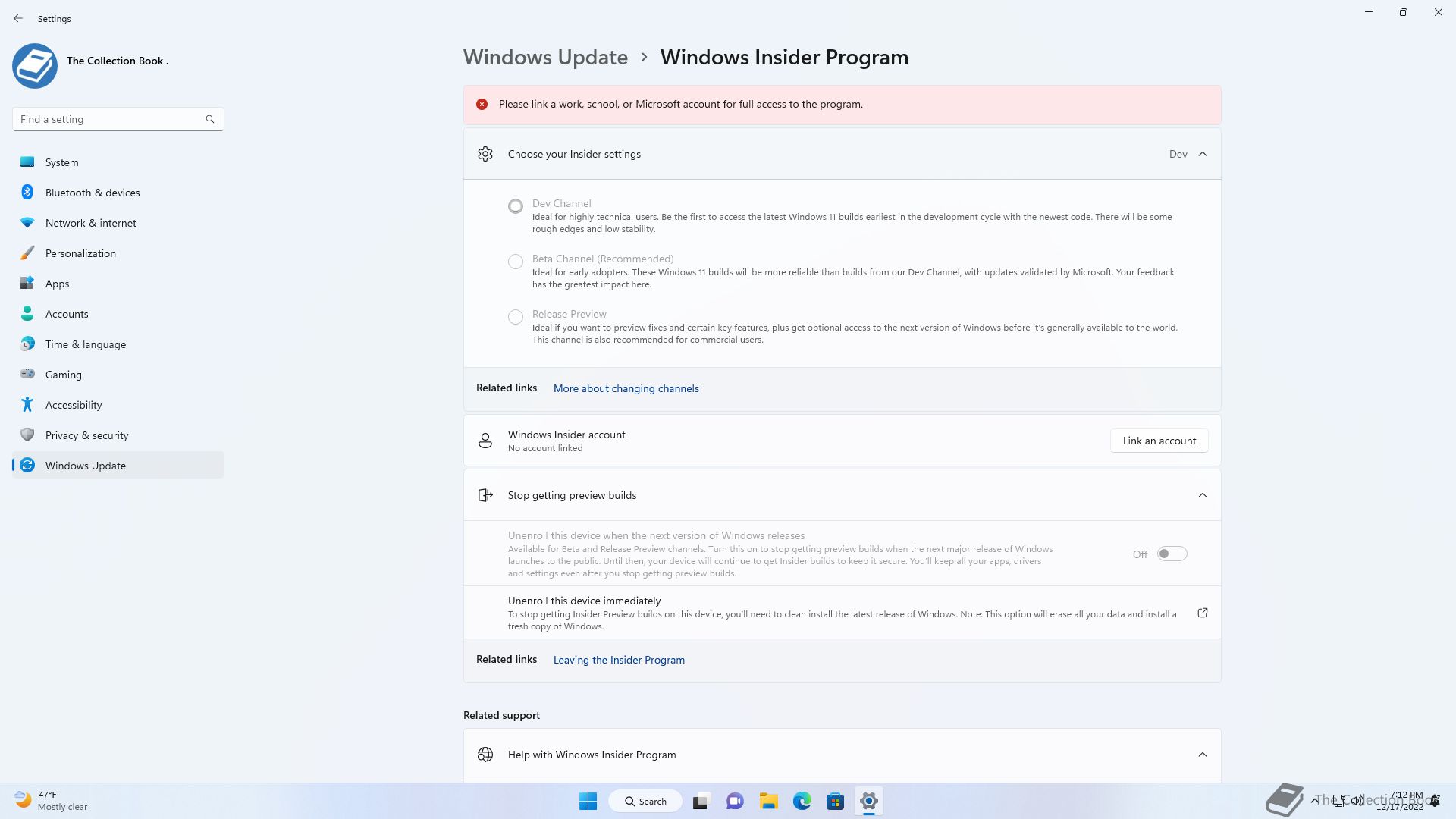Collapse Help with Windows Insider Program section

[1203, 755]
